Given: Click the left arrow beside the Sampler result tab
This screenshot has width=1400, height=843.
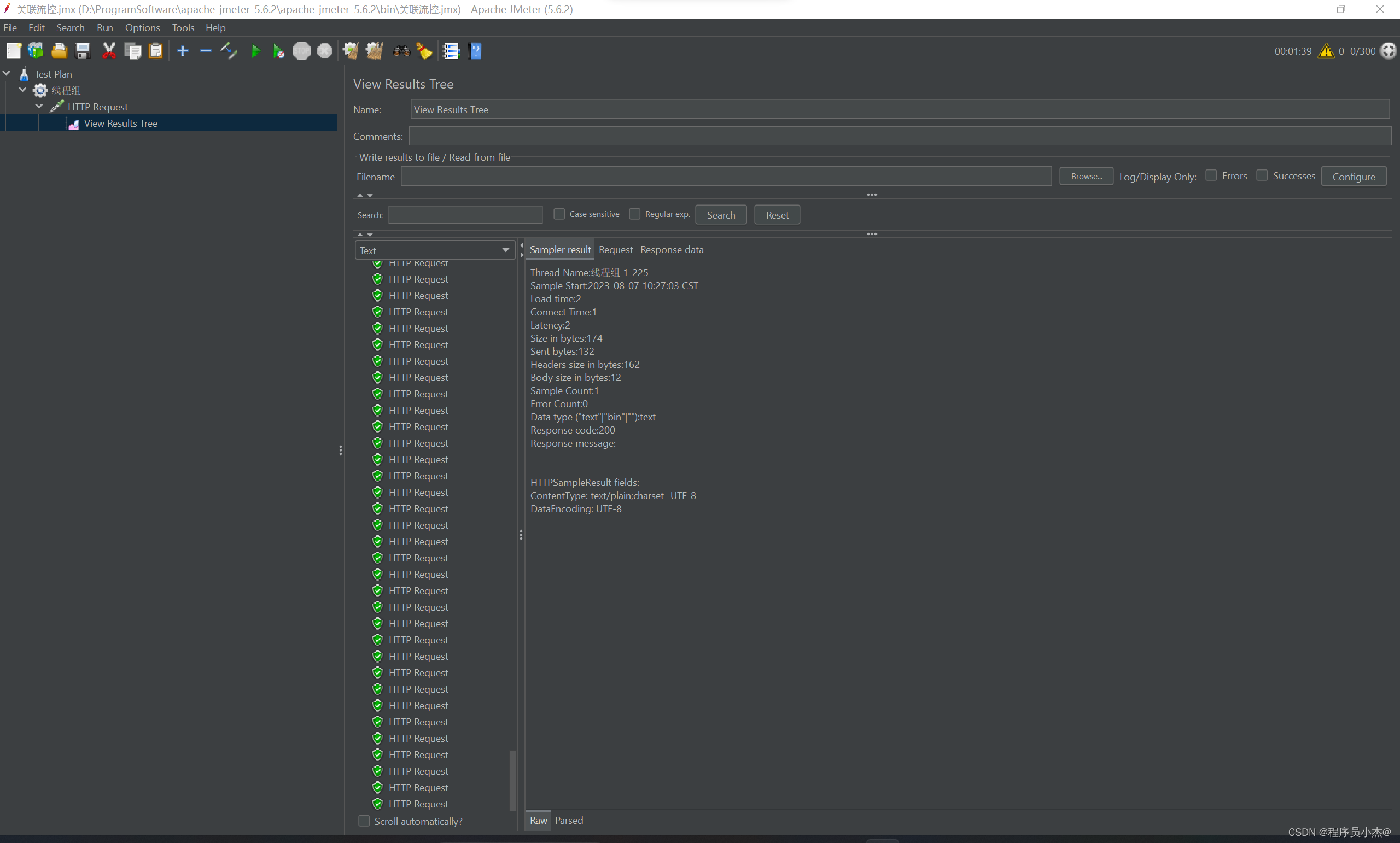Looking at the screenshot, I should 522,245.
